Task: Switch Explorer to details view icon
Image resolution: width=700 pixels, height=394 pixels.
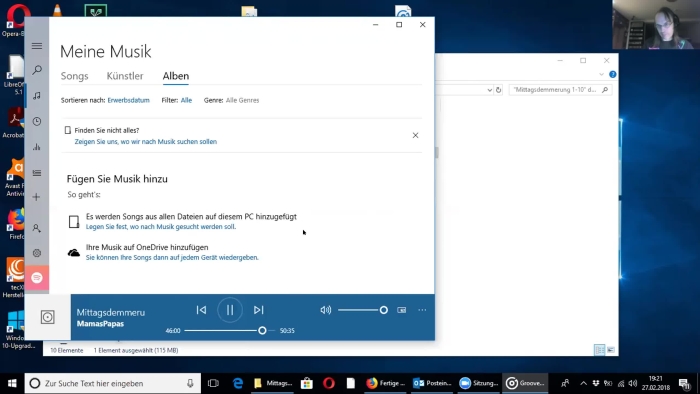Action: click(600, 350)
